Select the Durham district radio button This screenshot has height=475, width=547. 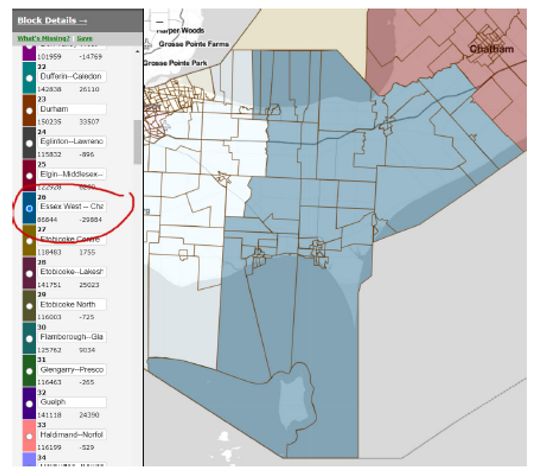pyautogui.click(x=29, y=111)
